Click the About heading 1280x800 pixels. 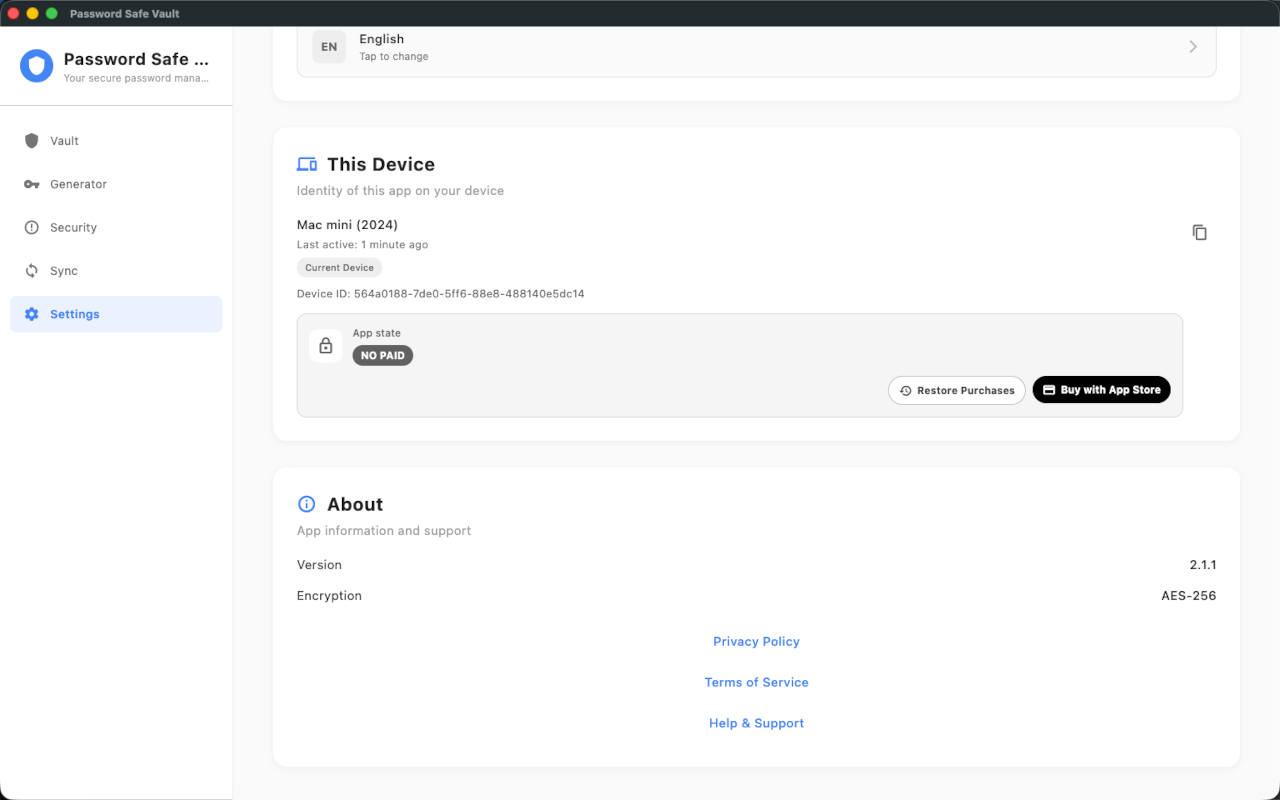(x=355, y=504)
